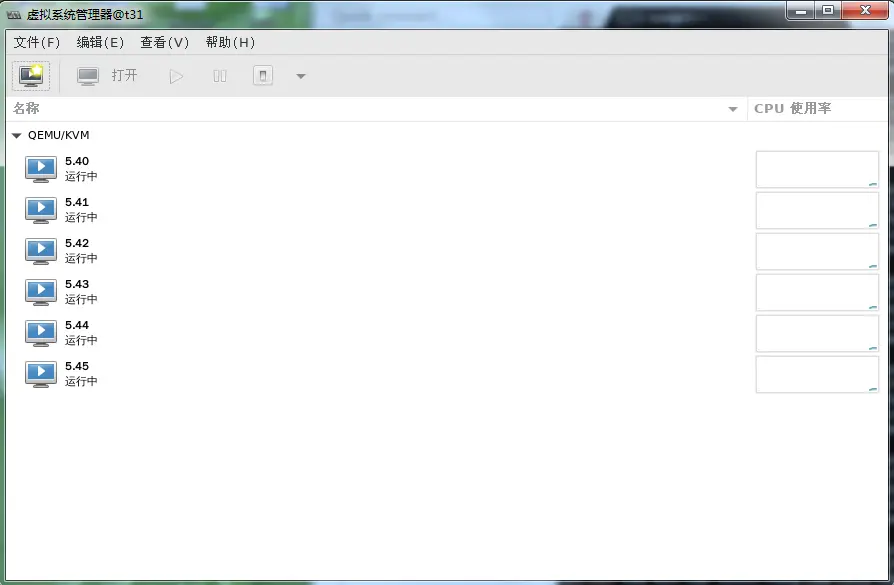Click the 运行中 status under 5.40
894x585 pixels.
click(x=81, y=176)
